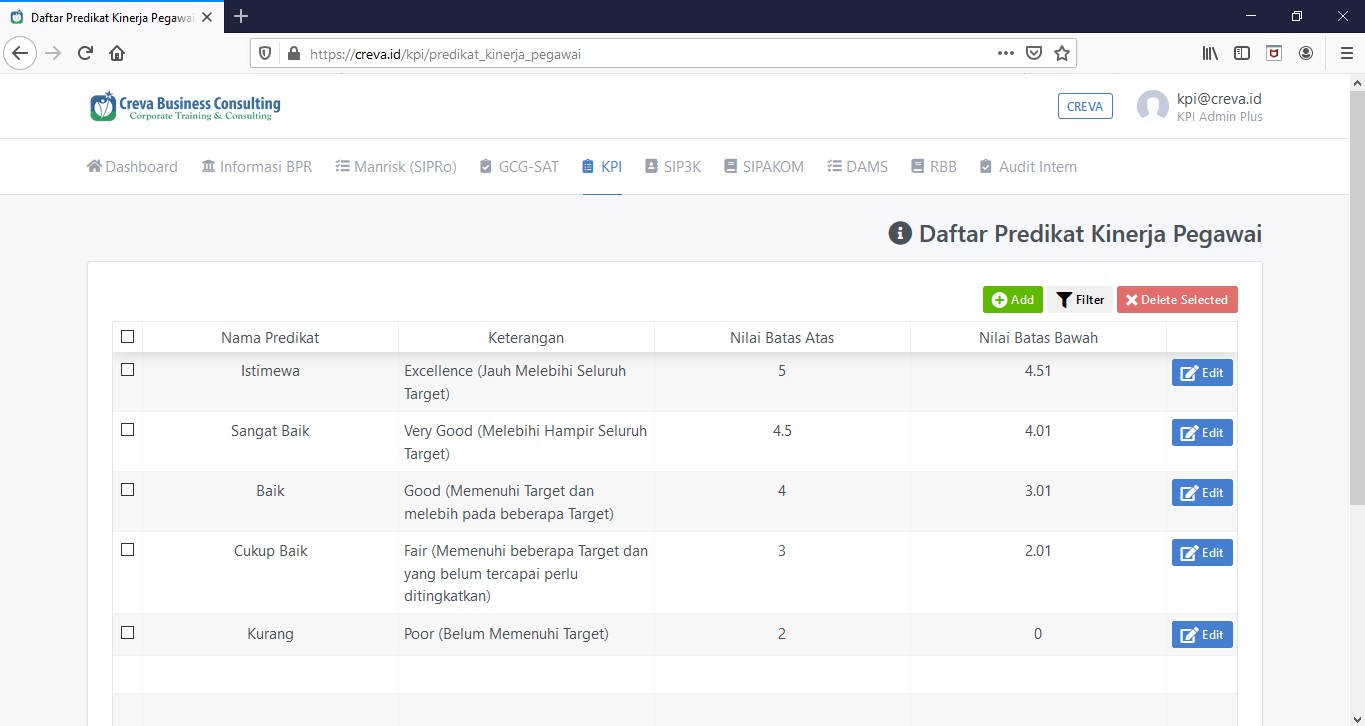The width and height of the screenshot is (1365, 726).
Task: Open the Manrisk (SIPRo) menu
Action: 396,167
